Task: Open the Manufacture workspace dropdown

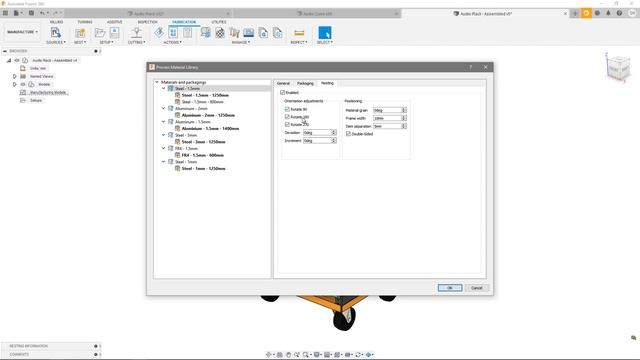Action: point(22,32)
